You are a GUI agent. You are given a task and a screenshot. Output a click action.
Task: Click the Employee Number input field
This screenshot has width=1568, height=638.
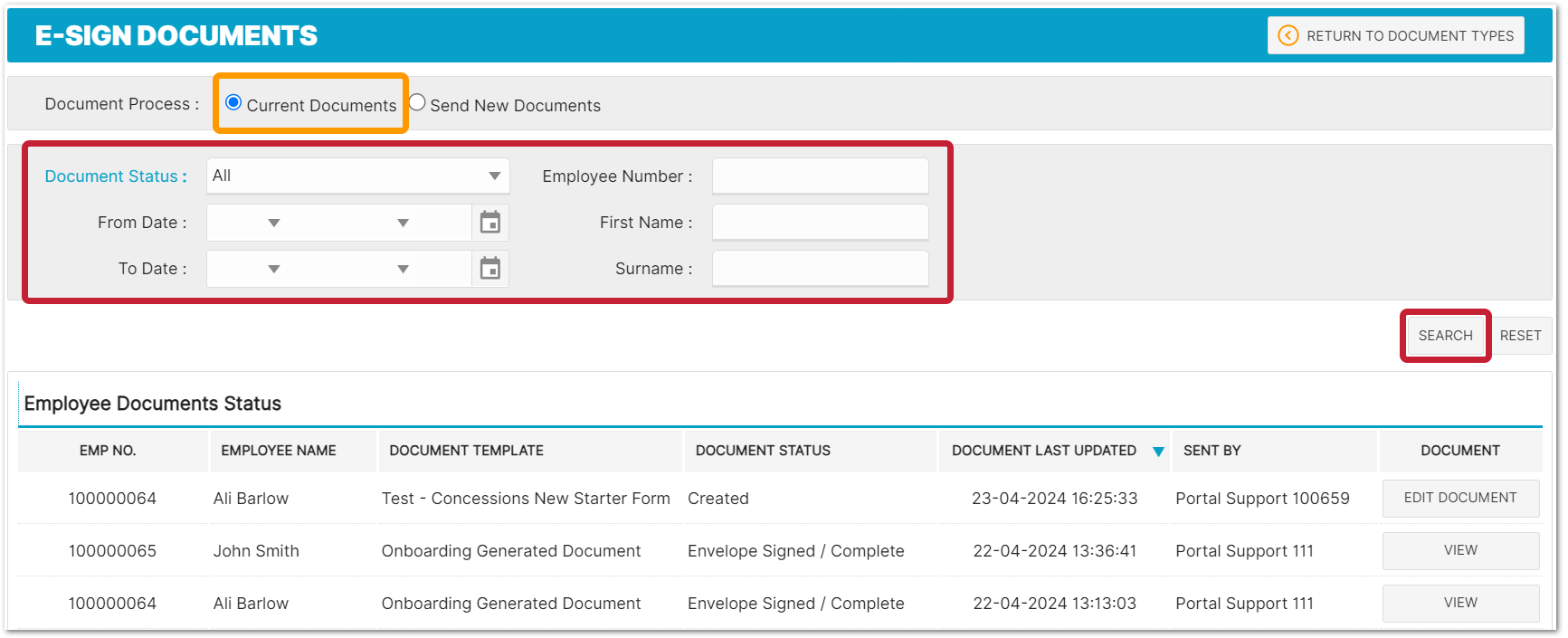click(820, 176)
